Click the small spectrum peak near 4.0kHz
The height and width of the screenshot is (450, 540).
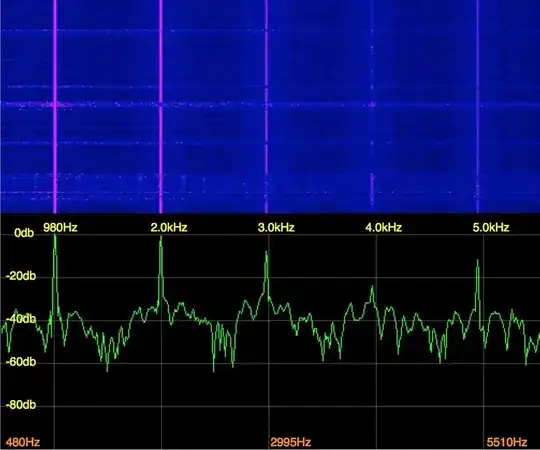(x=372, y=287)
